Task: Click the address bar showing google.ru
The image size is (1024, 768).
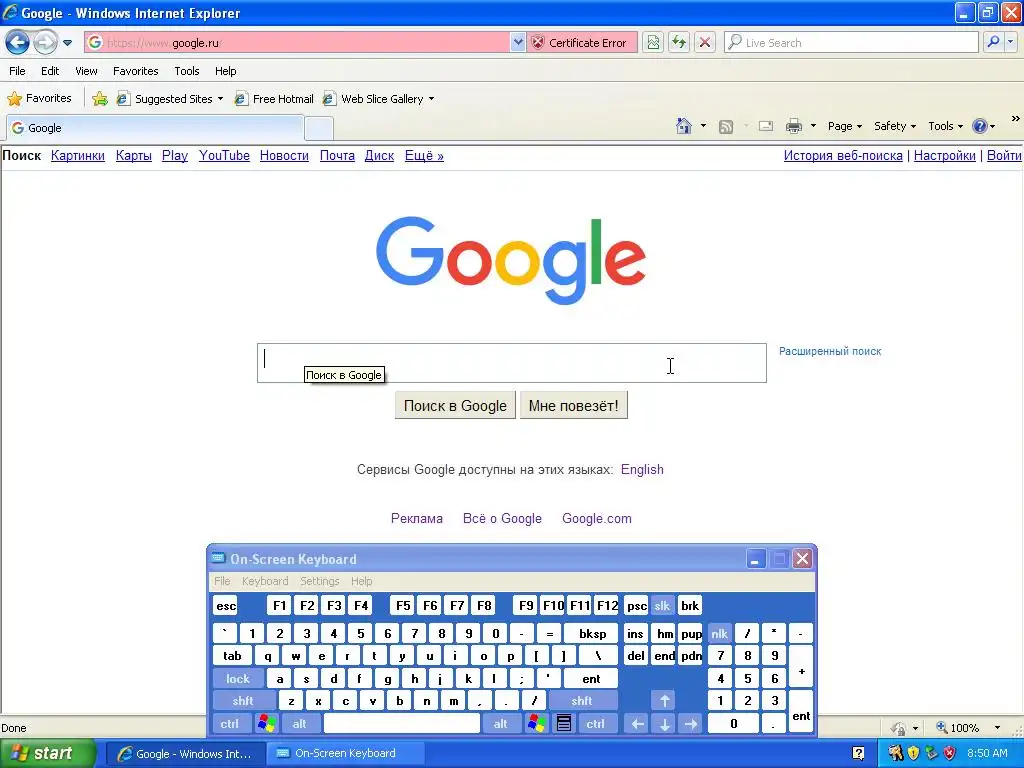Action: [296, 43]
